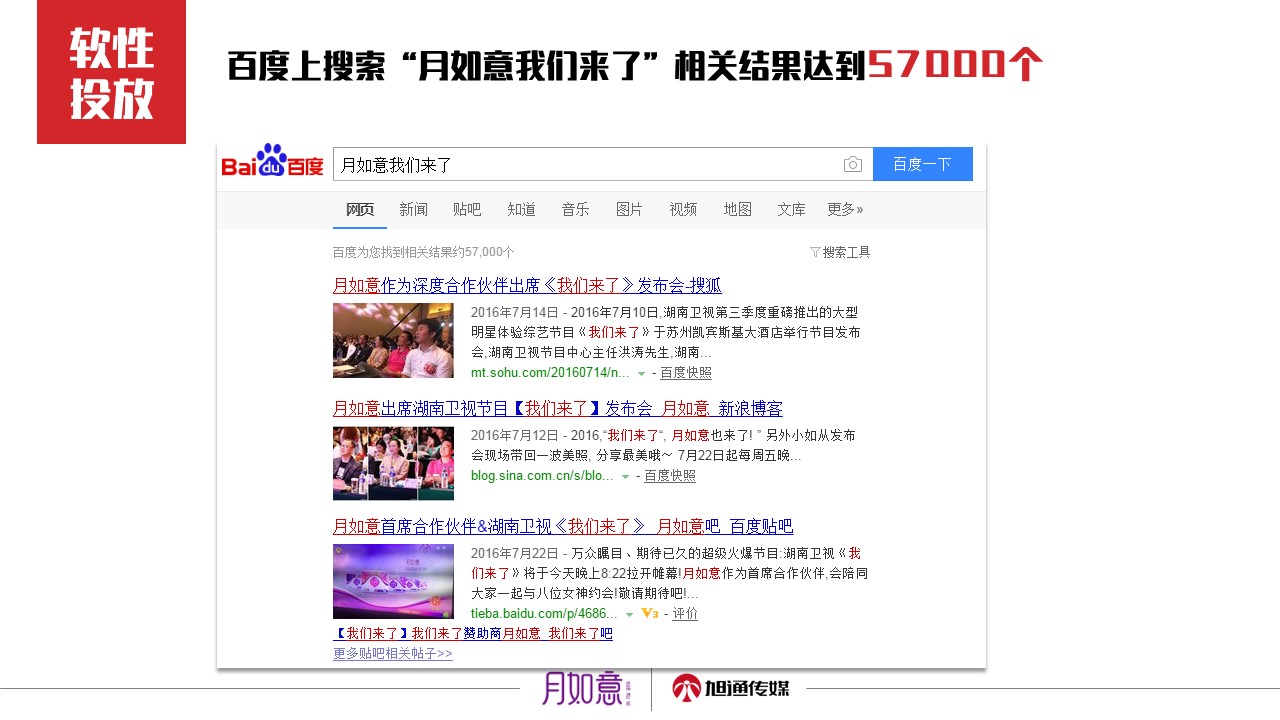Click the mt.sohu.com URL
Viewport: 1280px width, 720px height.
pyautogui.click(x=550, y=373)
